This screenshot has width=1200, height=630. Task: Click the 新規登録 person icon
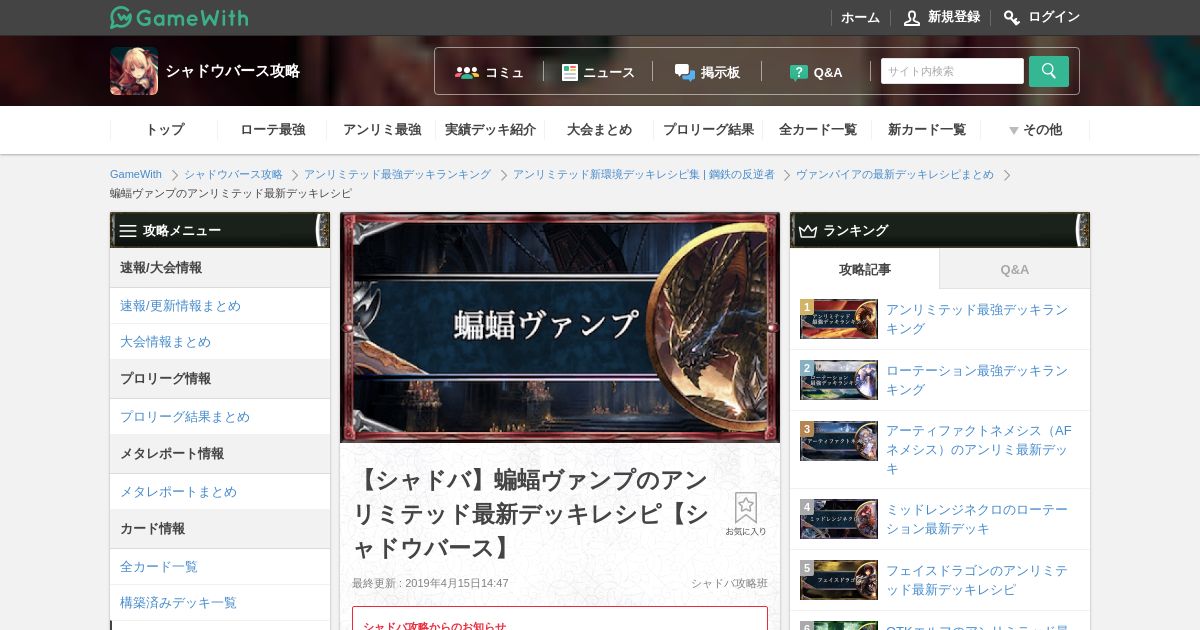point(912,17)
